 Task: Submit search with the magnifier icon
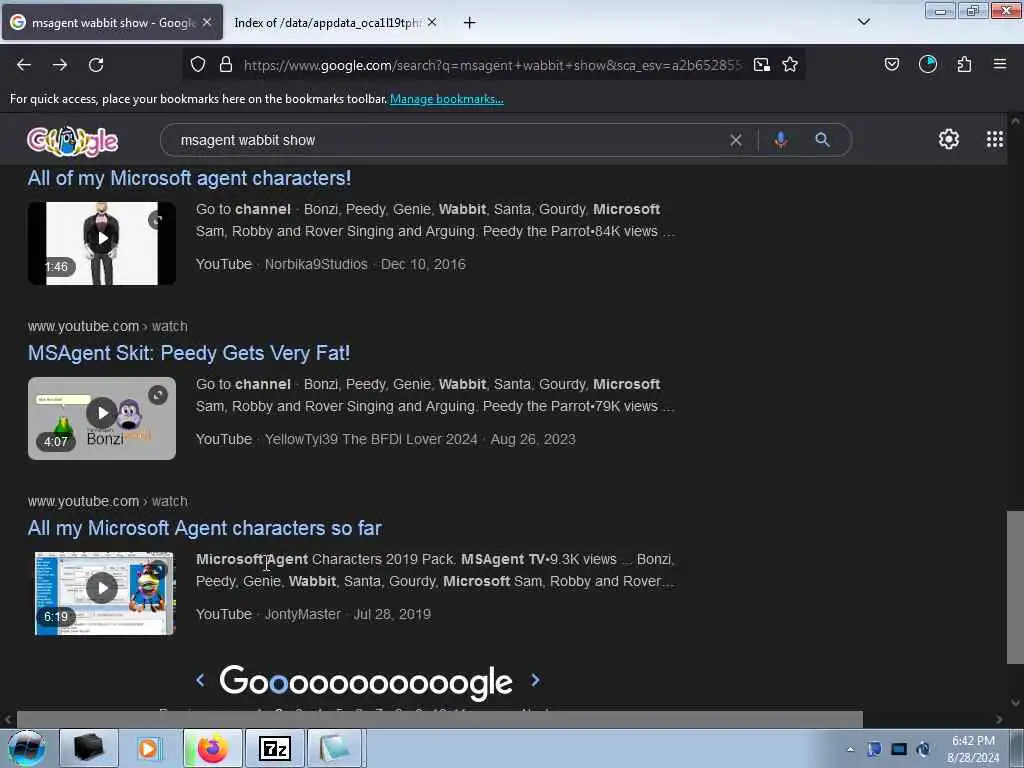[x=822, y=139]
